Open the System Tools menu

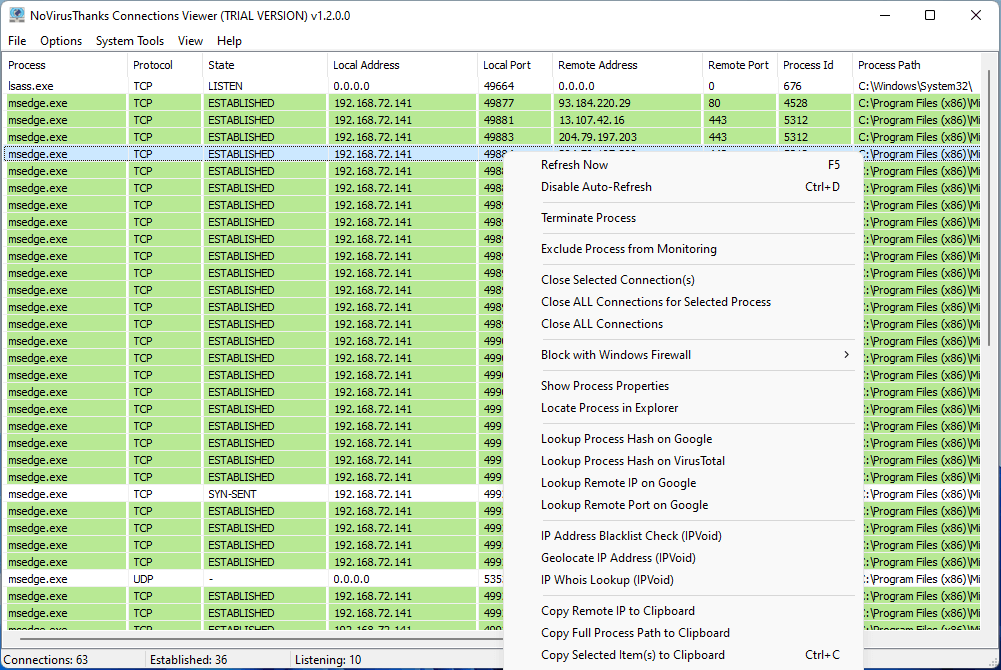(x=130, y=41)
